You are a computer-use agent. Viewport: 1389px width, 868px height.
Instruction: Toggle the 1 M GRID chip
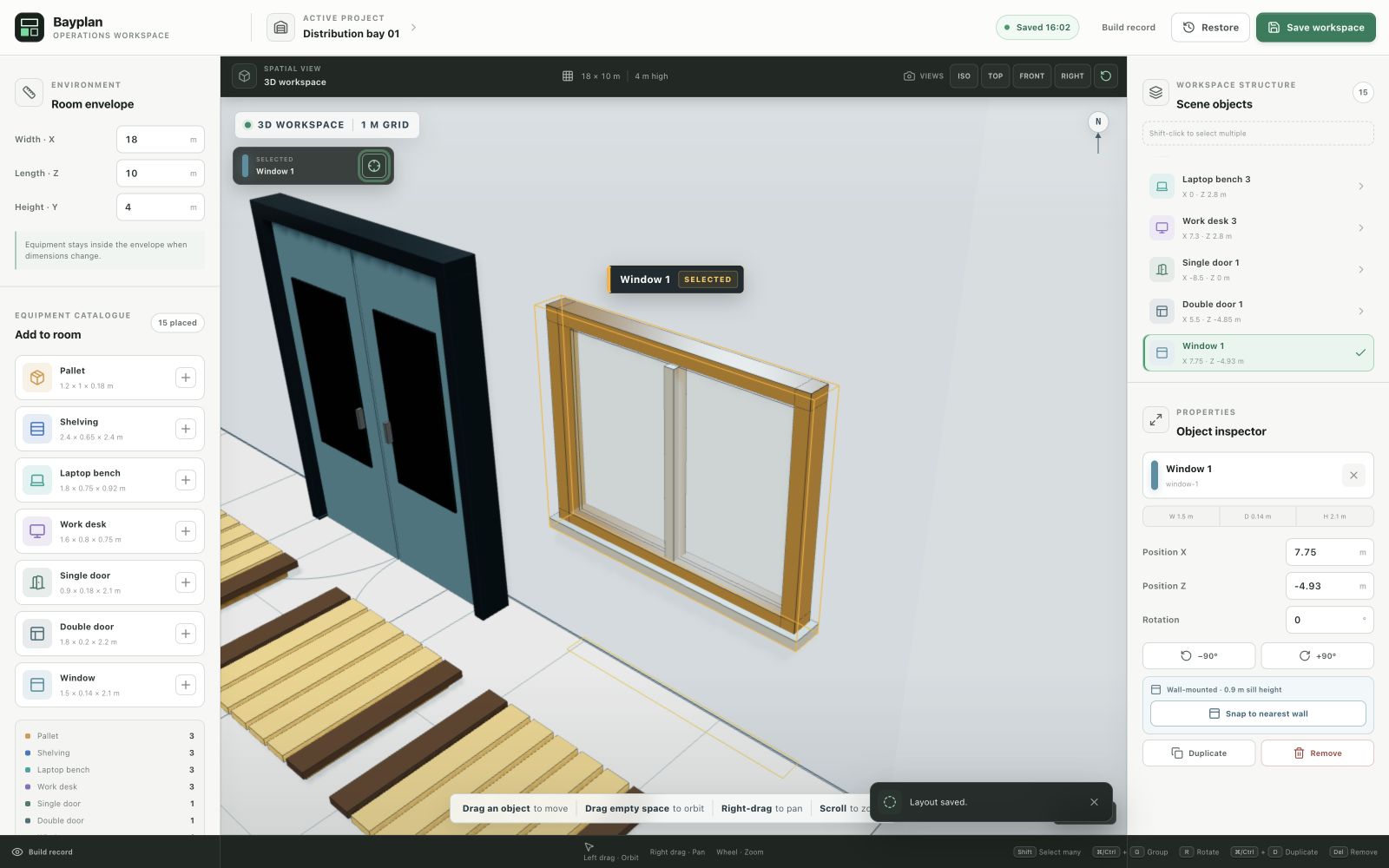(x=385, y=125)
